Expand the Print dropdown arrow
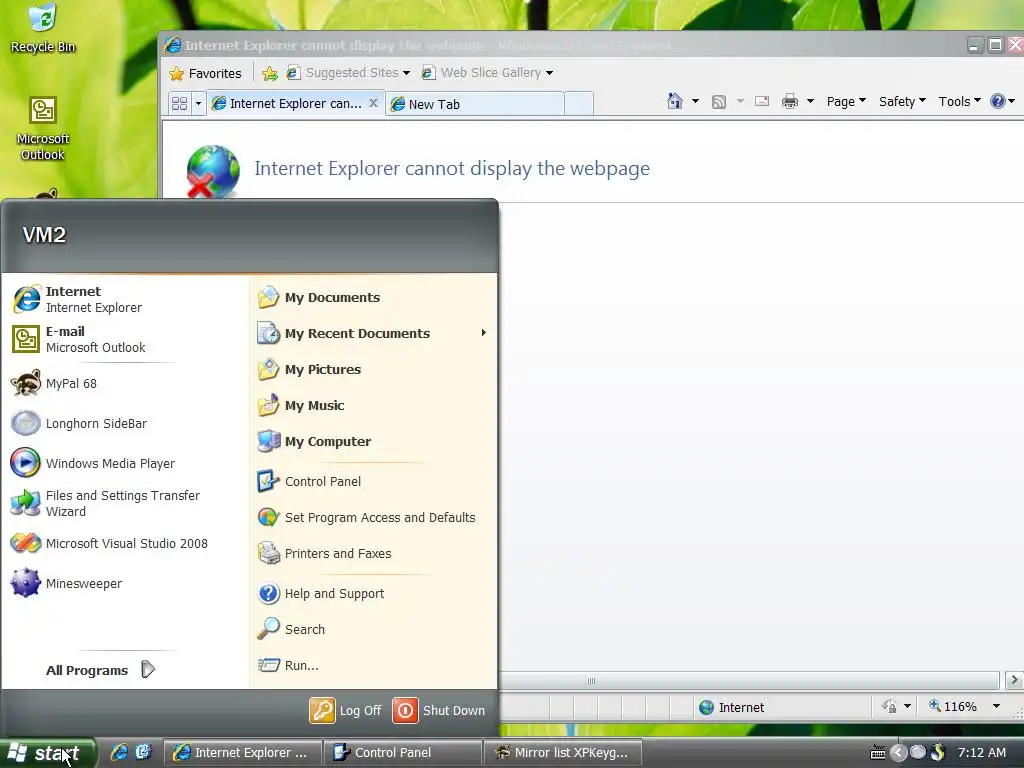 coord(810,101)
